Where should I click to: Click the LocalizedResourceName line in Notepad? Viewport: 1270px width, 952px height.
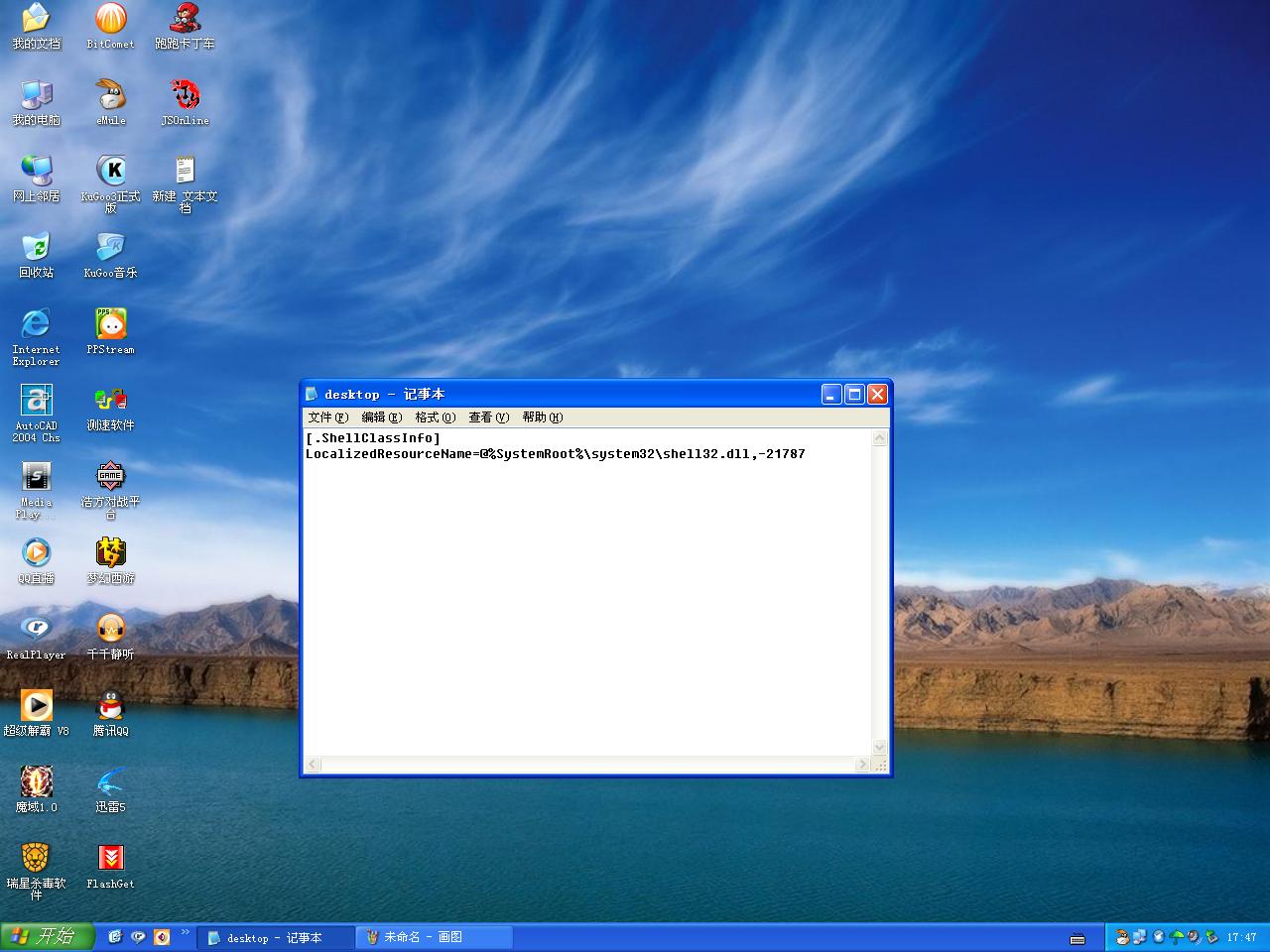(x=556, y=454)
